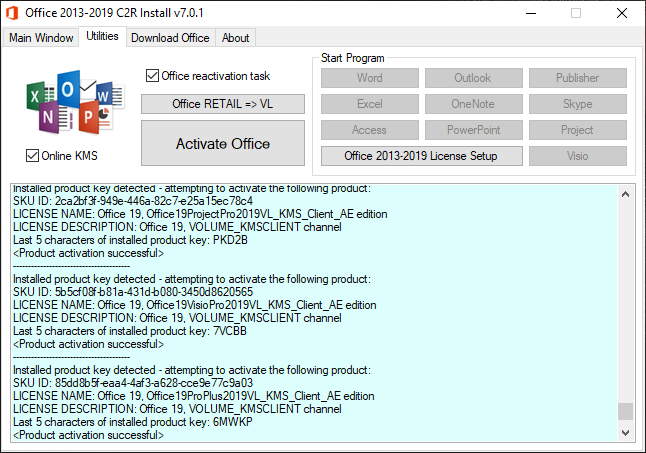646x453 pixels.
Task: Start Skype program button
Action: coord(578,104)
